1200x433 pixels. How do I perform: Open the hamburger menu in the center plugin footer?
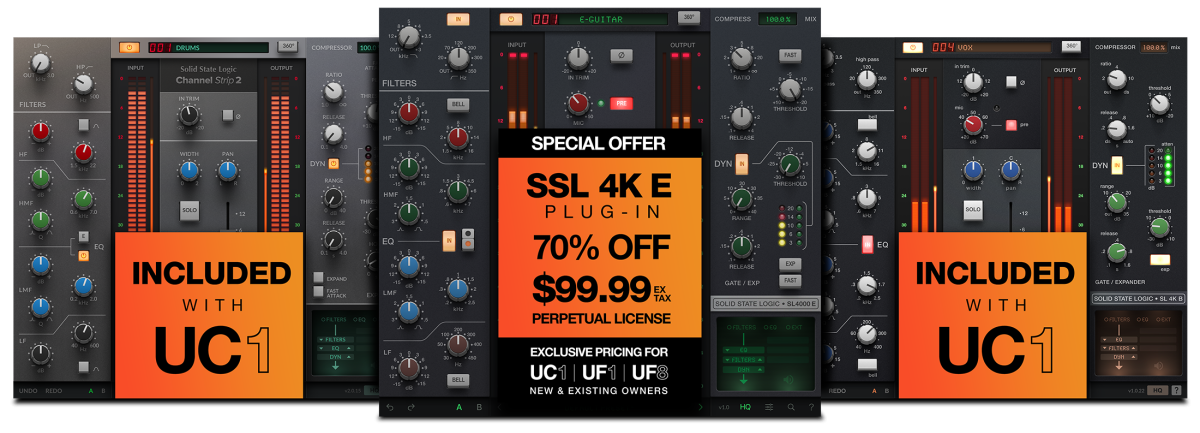click(x=768, y=407)
